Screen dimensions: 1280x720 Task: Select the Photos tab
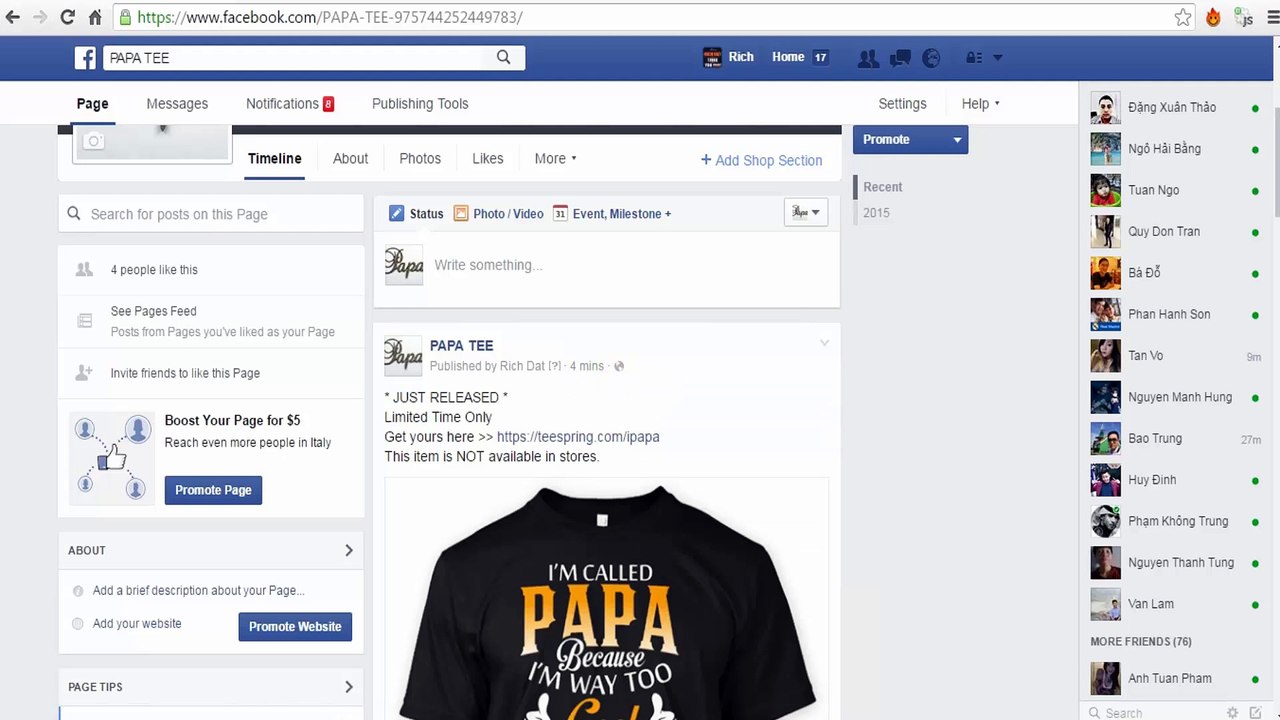click(420, 158)
